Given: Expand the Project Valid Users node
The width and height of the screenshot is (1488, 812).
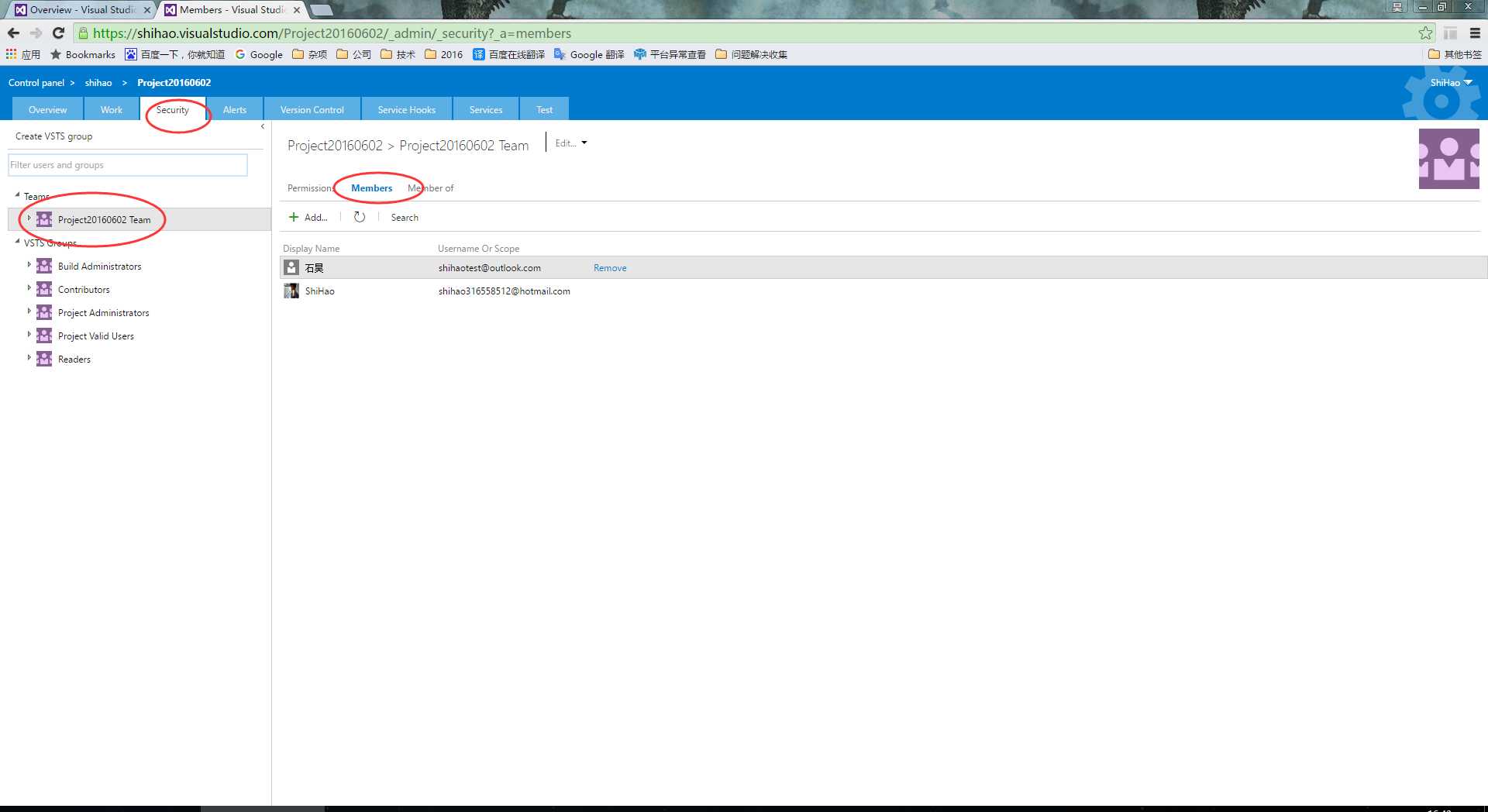Looking at the screenshot, I should coord(29,334).
